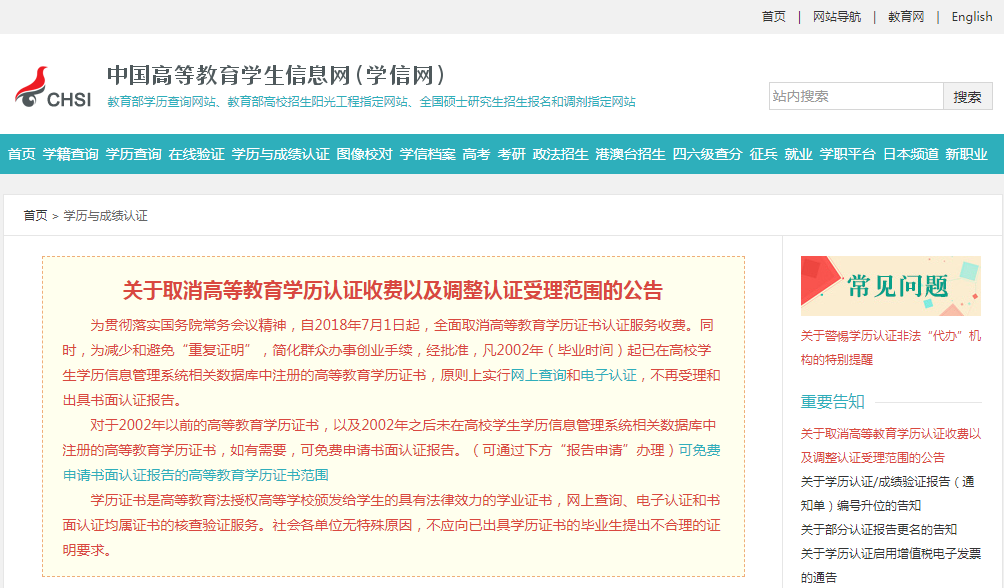Image resolution: width=1004 pixels, height=588 pixels.
Task: Select 图像校对 from the navigation bar
Action: 364,154
